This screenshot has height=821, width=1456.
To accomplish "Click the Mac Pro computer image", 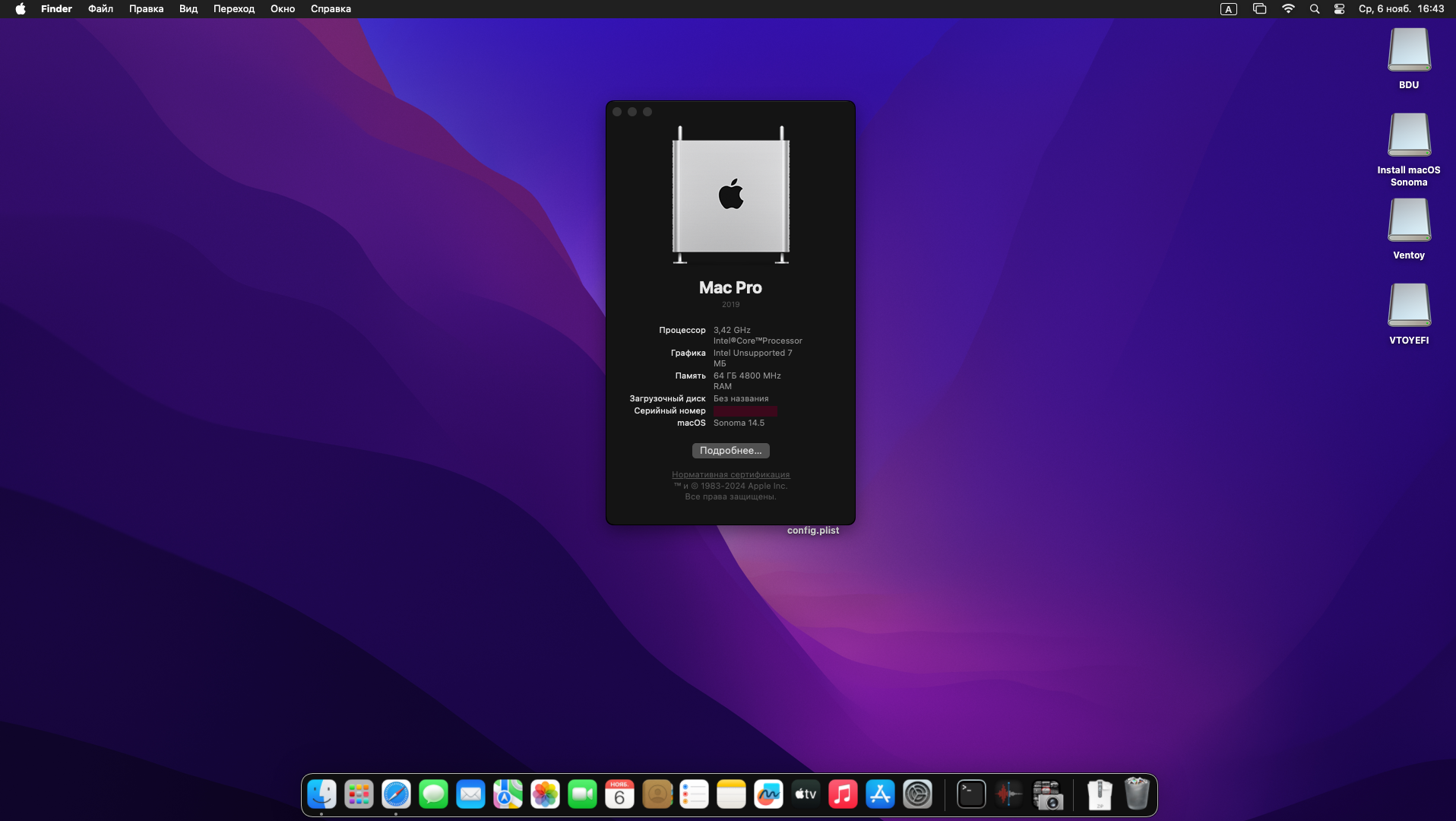I will click(x=731, y=195).
